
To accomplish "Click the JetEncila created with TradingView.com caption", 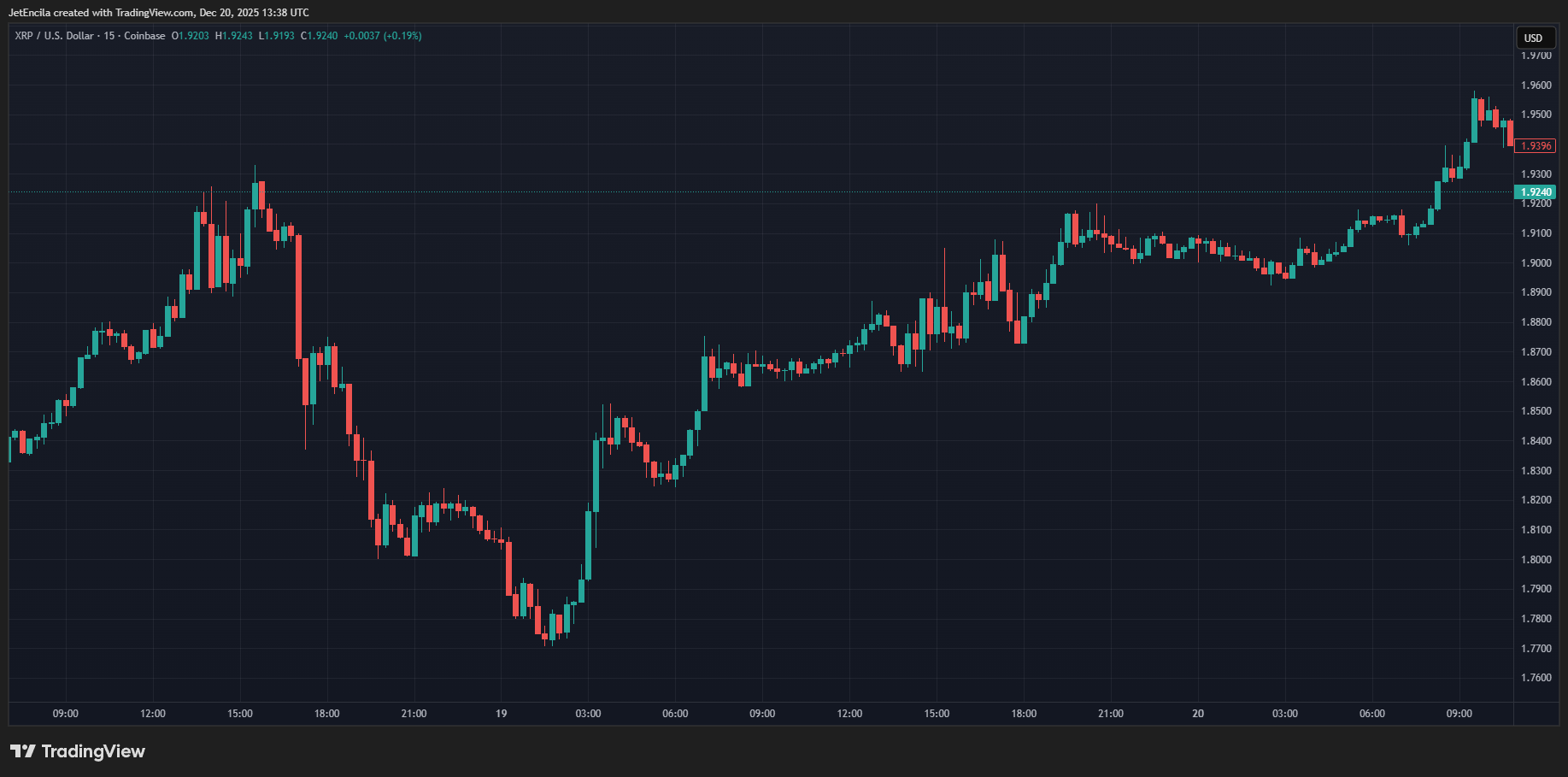I will (x=159, y=13).
